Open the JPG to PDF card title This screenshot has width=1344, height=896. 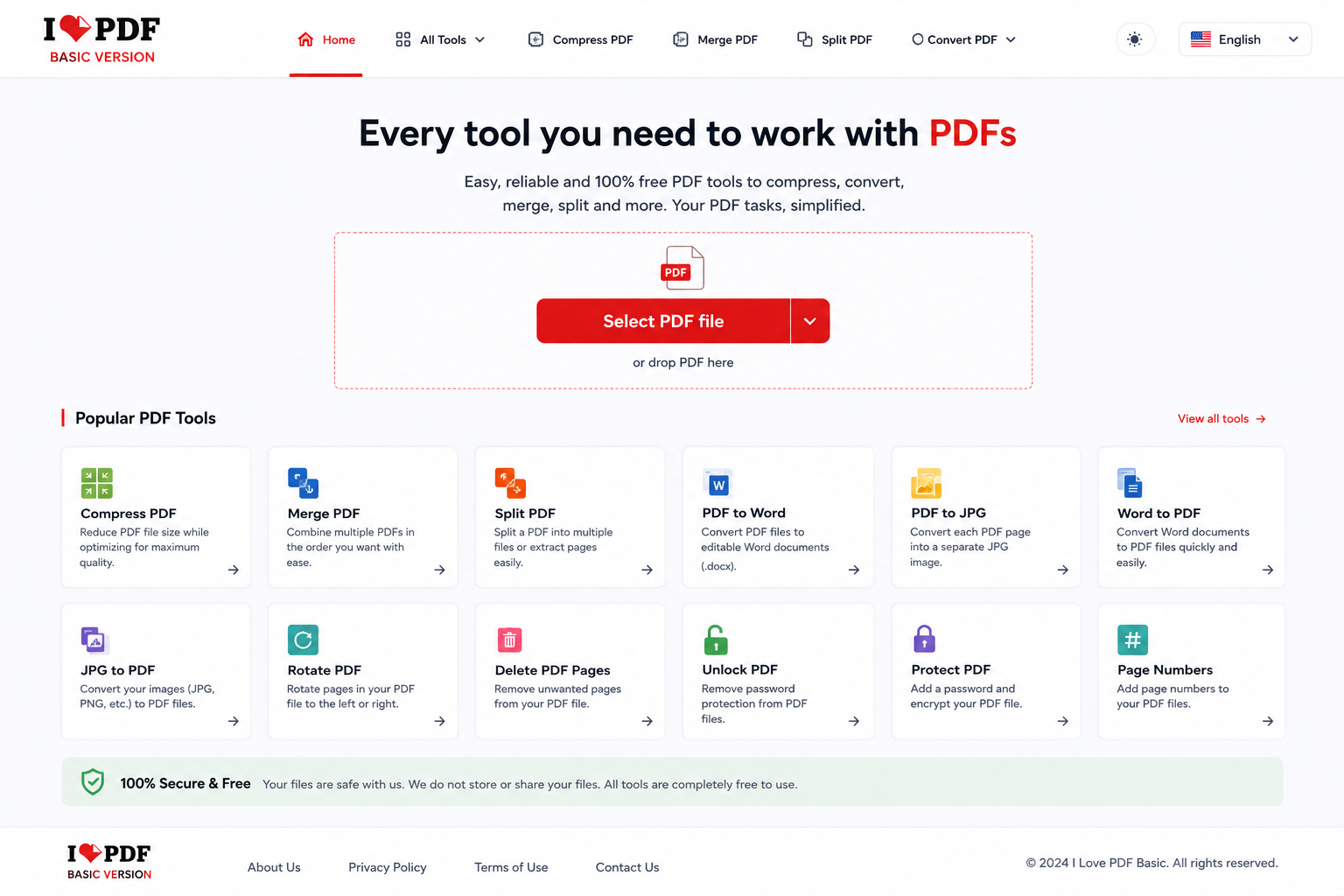(x=118, y=670)
